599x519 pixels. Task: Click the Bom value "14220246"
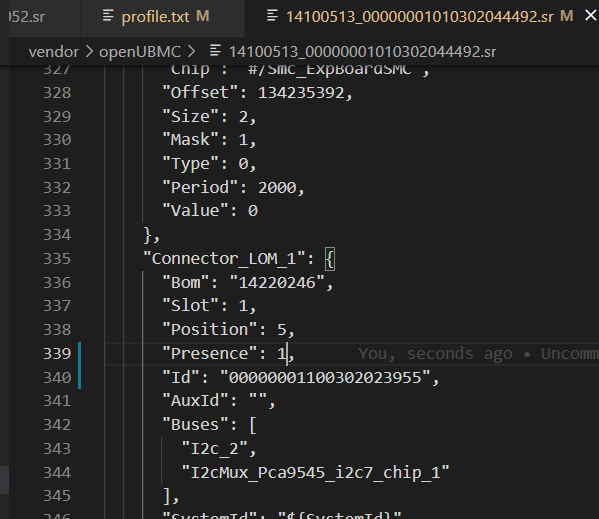(277, 283)
